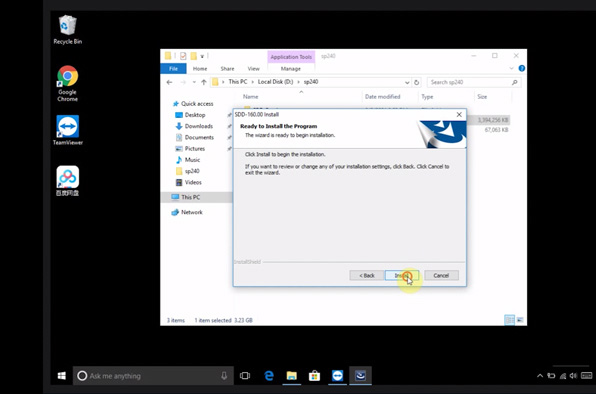
Task: Open the Recycle Bin desktop icon
Action: [68, 30]
